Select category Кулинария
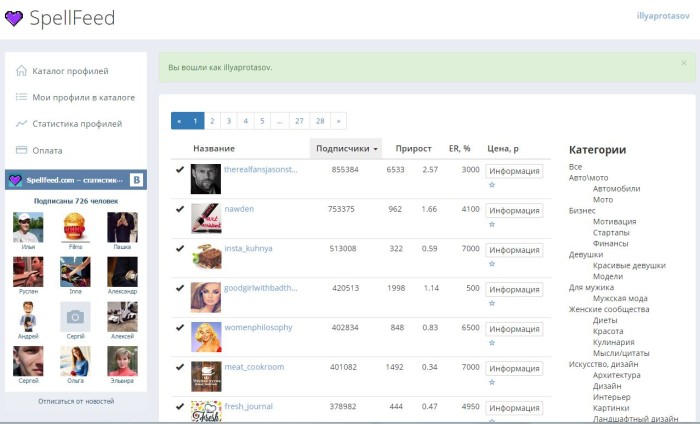Viewport: 700px width, 424px height. tap(613, 342)
